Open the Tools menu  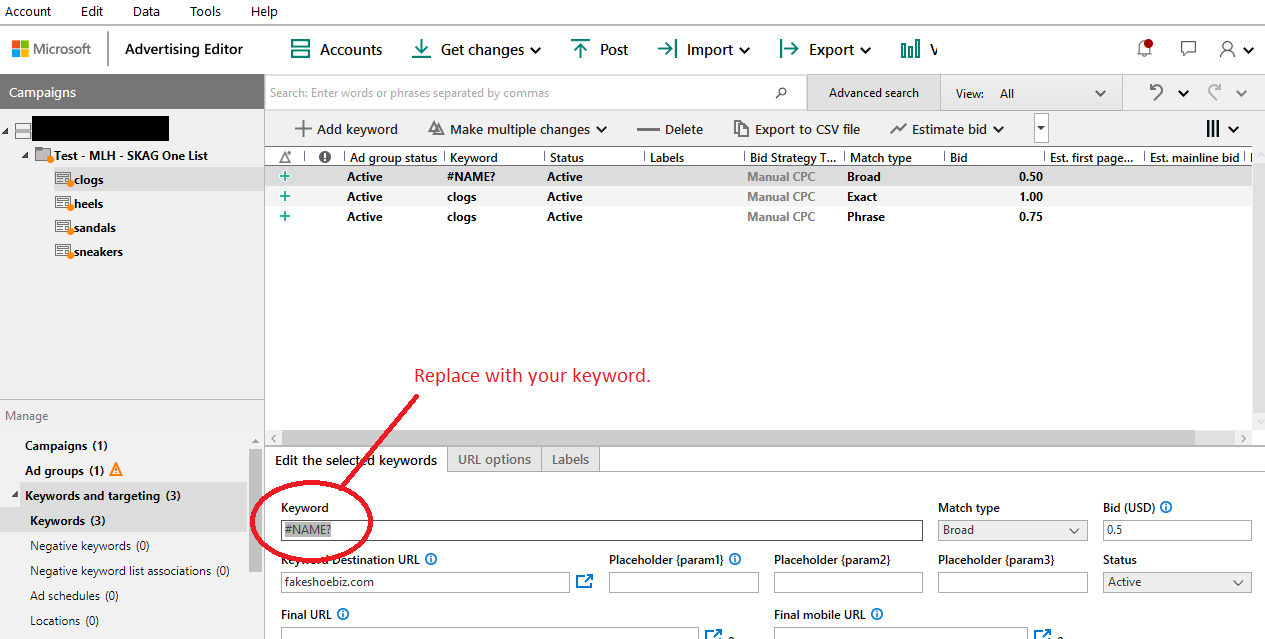pos(206,12)
